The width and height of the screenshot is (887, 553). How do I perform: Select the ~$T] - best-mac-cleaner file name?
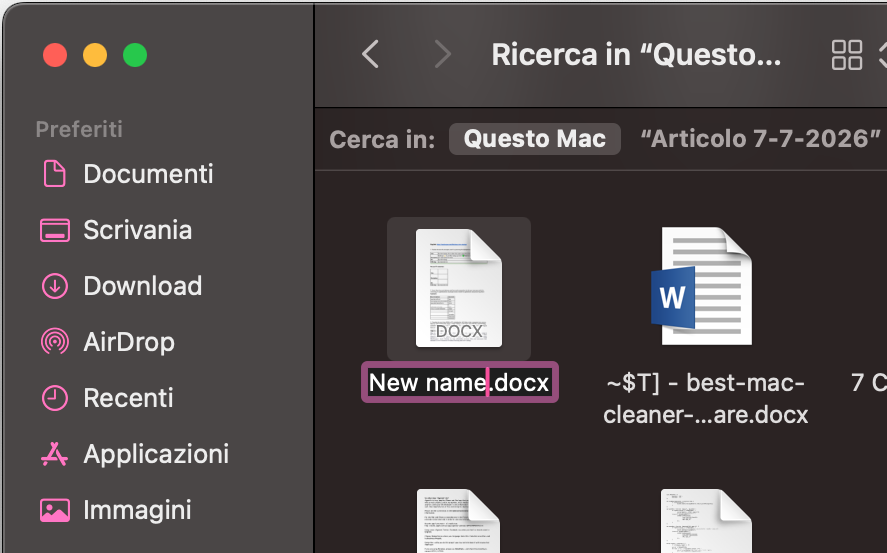705,399
